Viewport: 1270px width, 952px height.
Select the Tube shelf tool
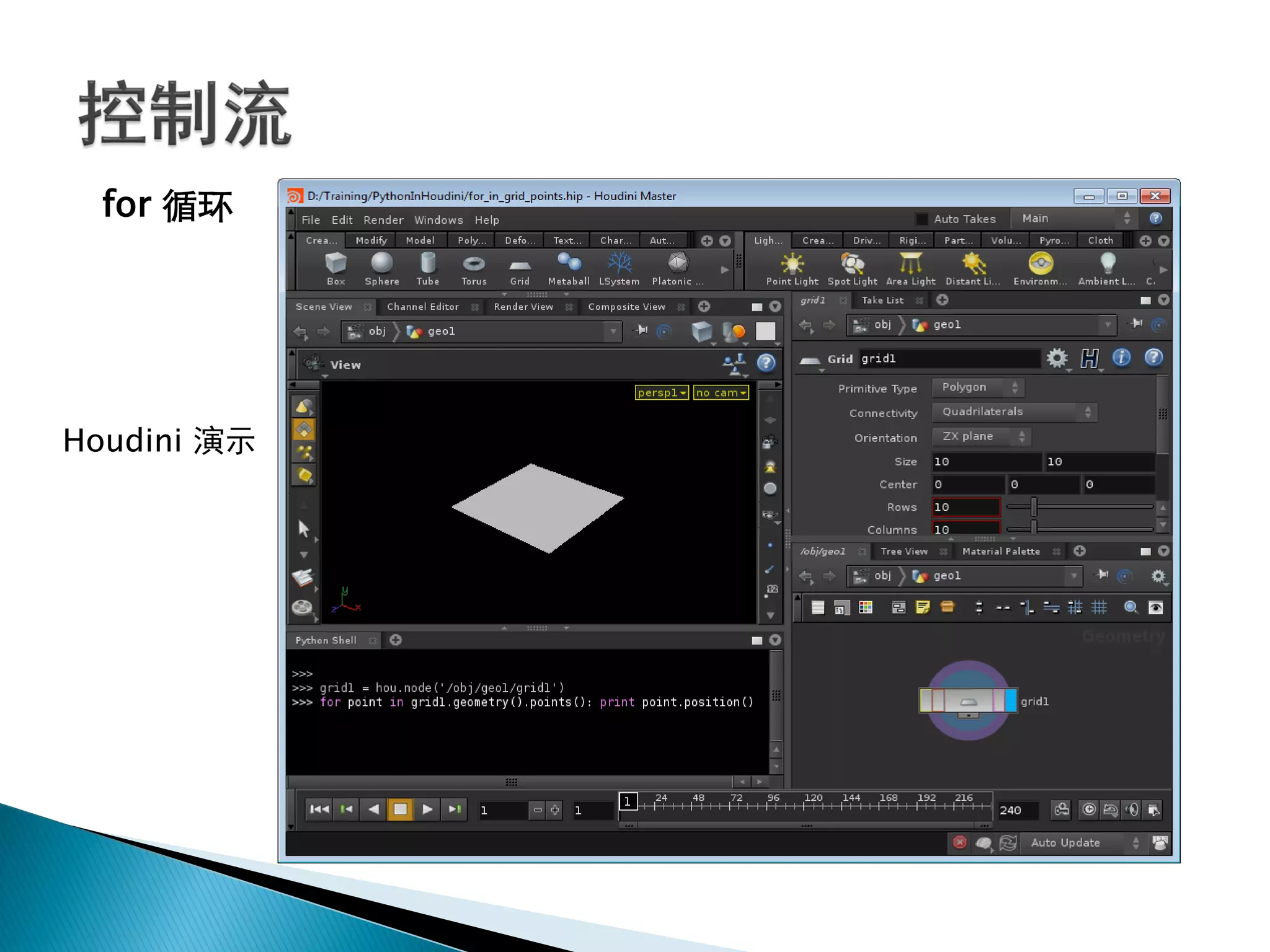coord(427,269)
